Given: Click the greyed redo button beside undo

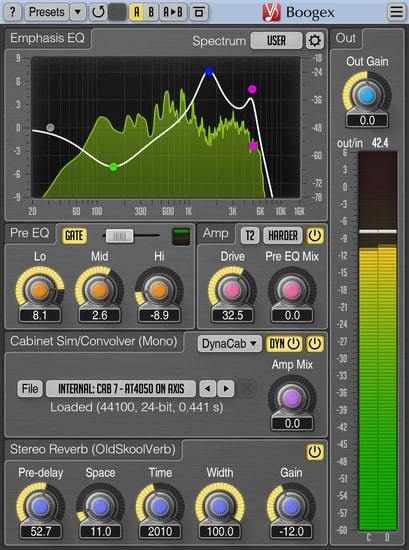Looking at the screenshot, I should pos(117,12).
